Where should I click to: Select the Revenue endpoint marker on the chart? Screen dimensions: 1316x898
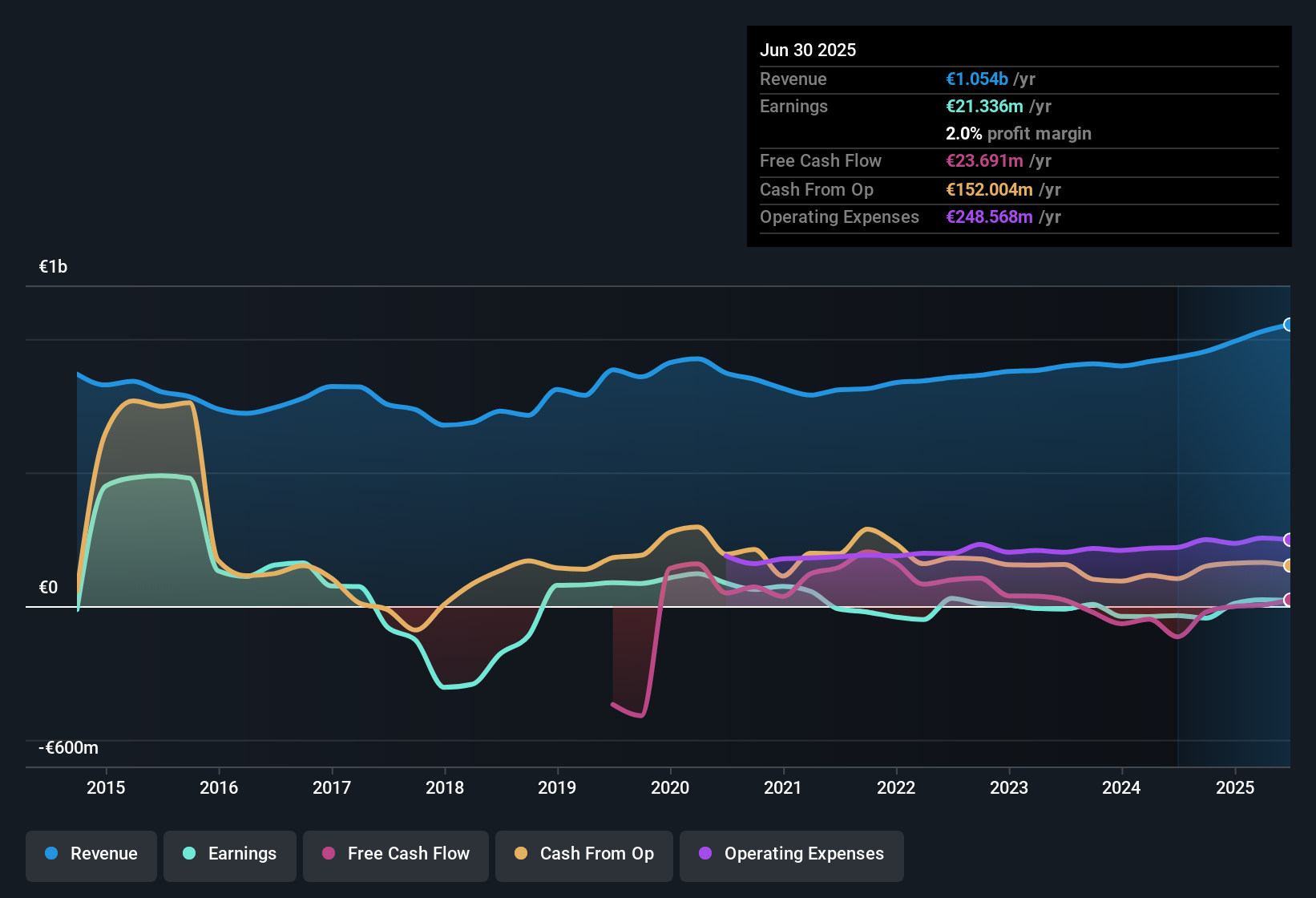point(1288,325)
